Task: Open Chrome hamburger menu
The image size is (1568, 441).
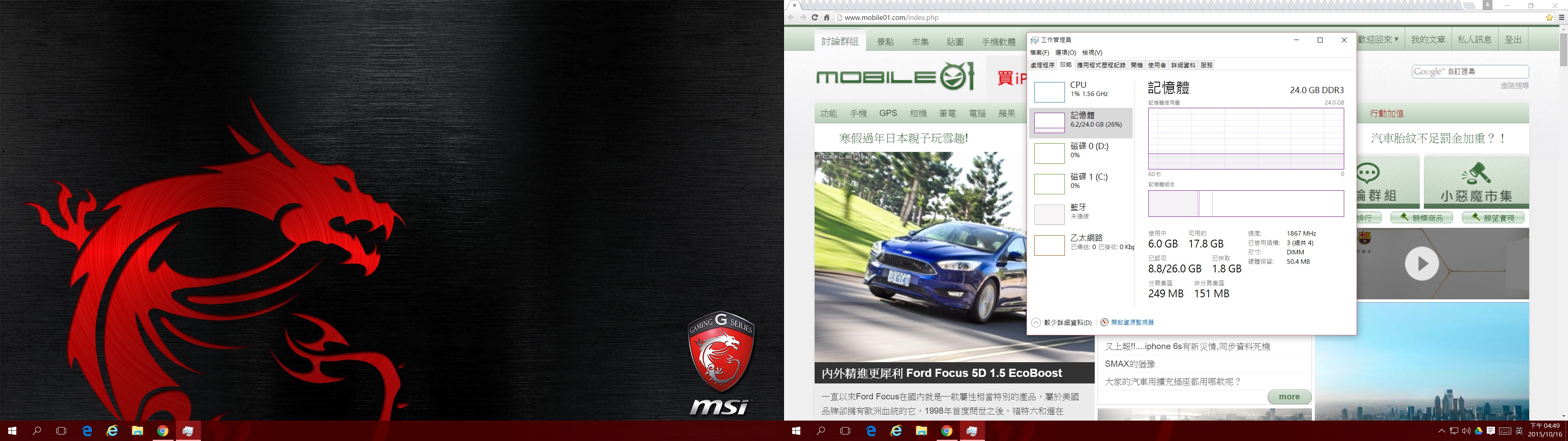Action: 1562,18
